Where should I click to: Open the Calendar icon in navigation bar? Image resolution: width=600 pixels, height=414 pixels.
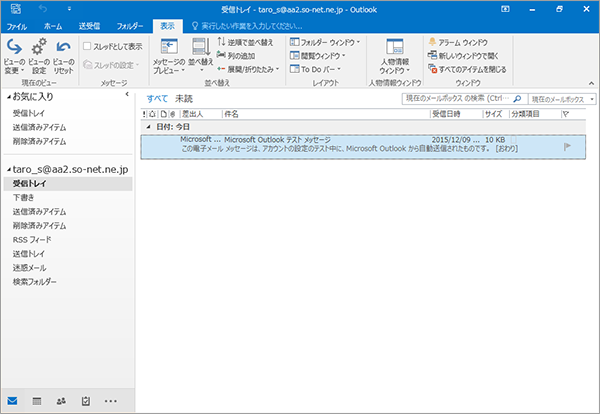tap(37, 401)
